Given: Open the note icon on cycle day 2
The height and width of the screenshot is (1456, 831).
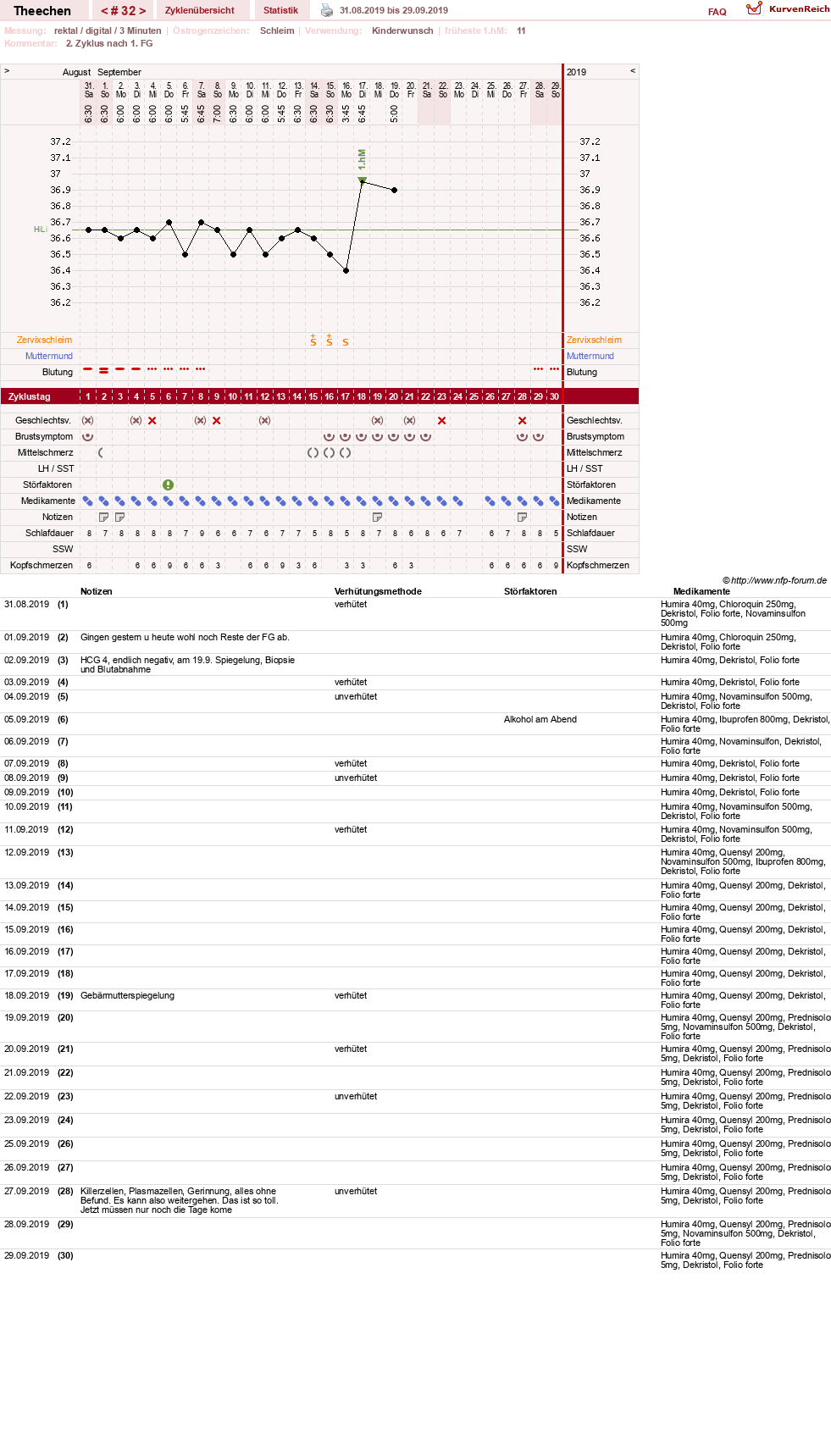Looking at the screenshot, I should (x=104, y=517).
